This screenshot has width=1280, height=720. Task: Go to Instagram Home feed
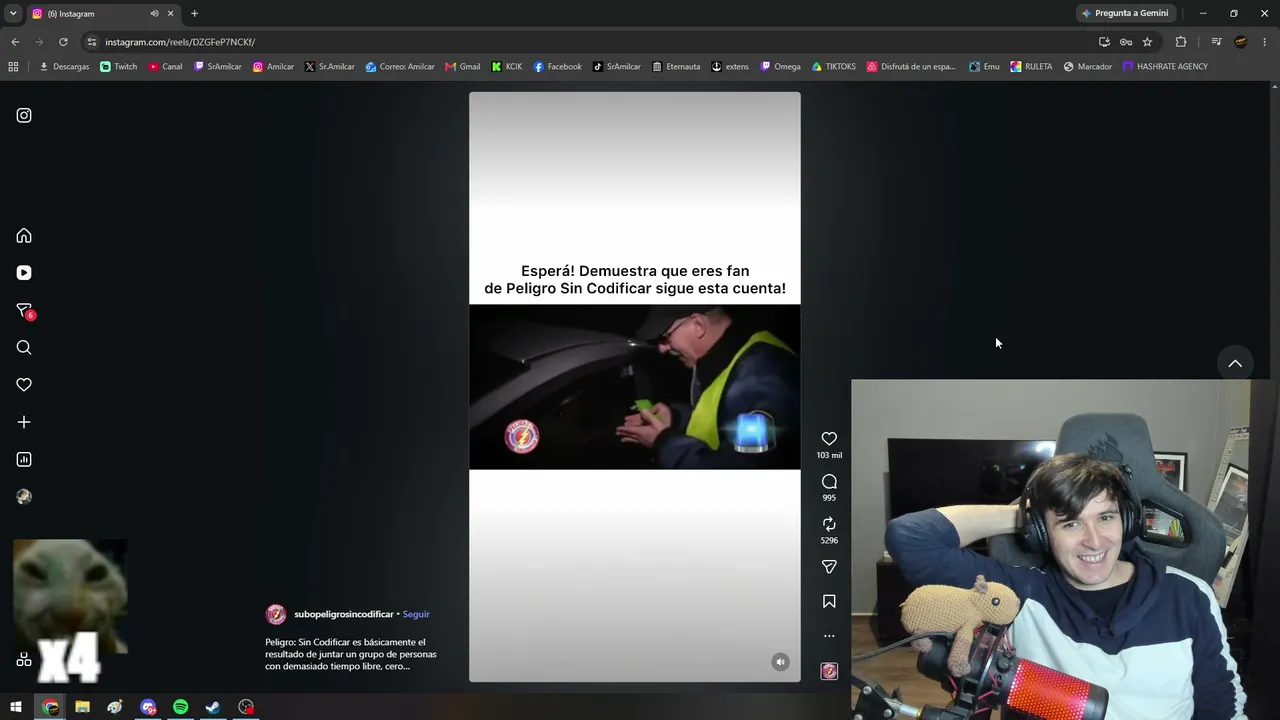(24, 236)
